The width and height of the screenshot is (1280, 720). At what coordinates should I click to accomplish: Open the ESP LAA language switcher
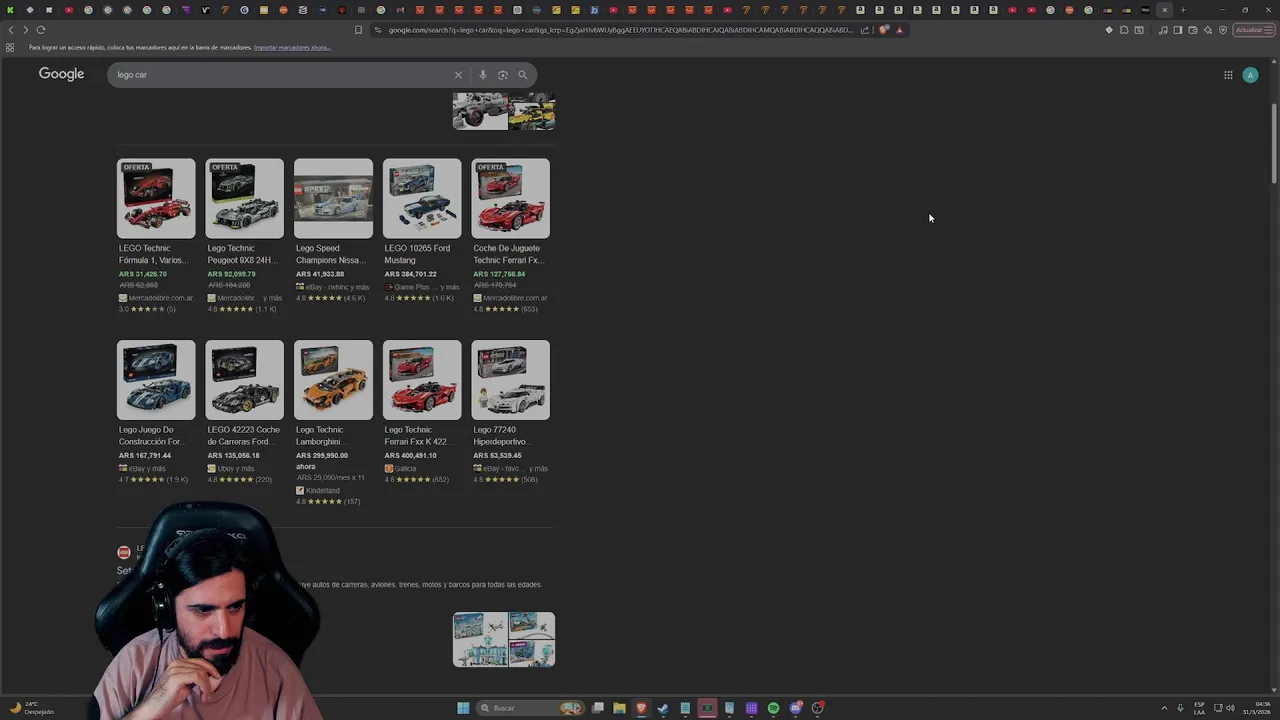click(1200, 708)
